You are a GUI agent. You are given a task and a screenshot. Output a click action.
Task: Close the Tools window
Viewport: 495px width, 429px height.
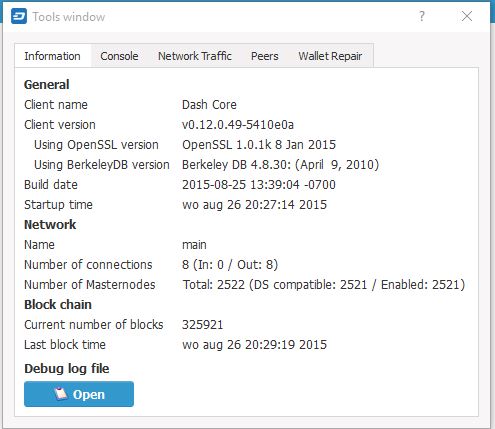coord(467,16)
